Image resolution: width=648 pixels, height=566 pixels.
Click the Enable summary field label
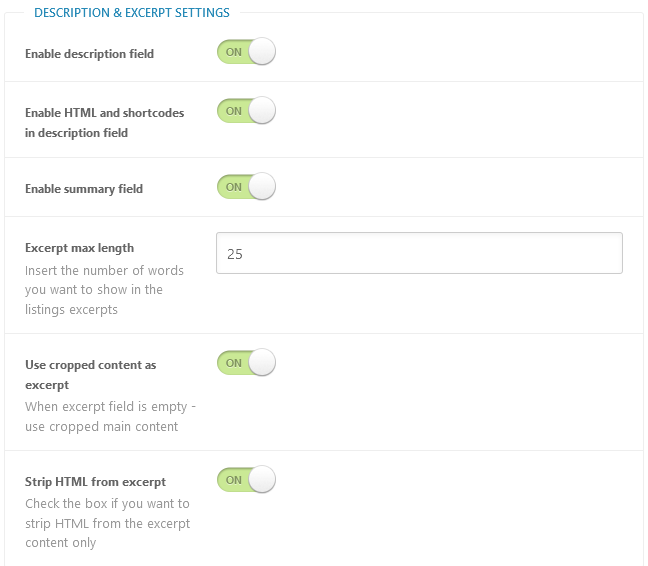click(84, 189)
